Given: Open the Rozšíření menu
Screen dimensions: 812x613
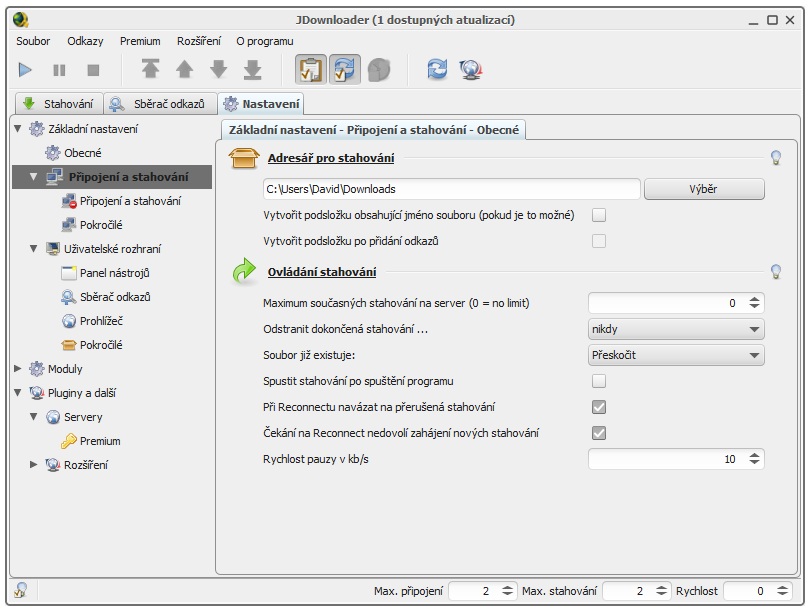Looking at the screenshot, I should (x=199, y=41).
